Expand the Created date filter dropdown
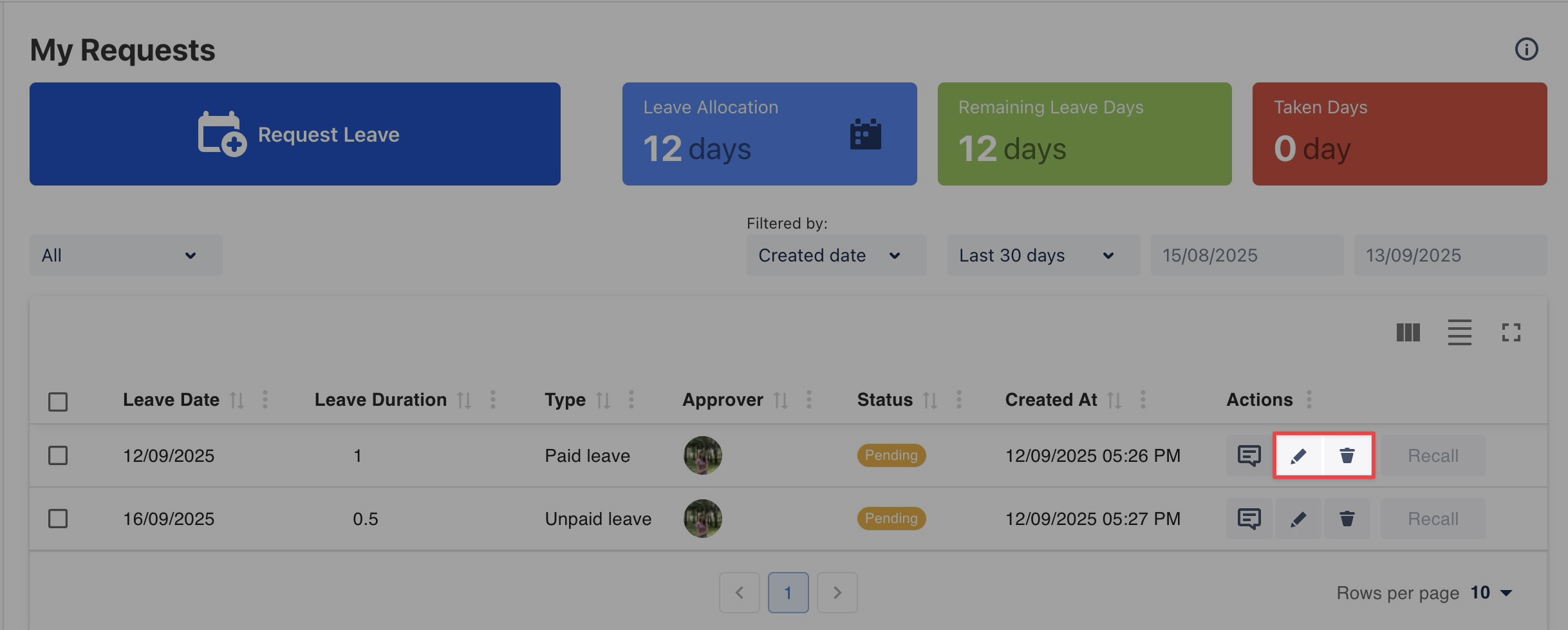Image resolution: width=1568 pixels, height=630 pixels. point(835,255)
